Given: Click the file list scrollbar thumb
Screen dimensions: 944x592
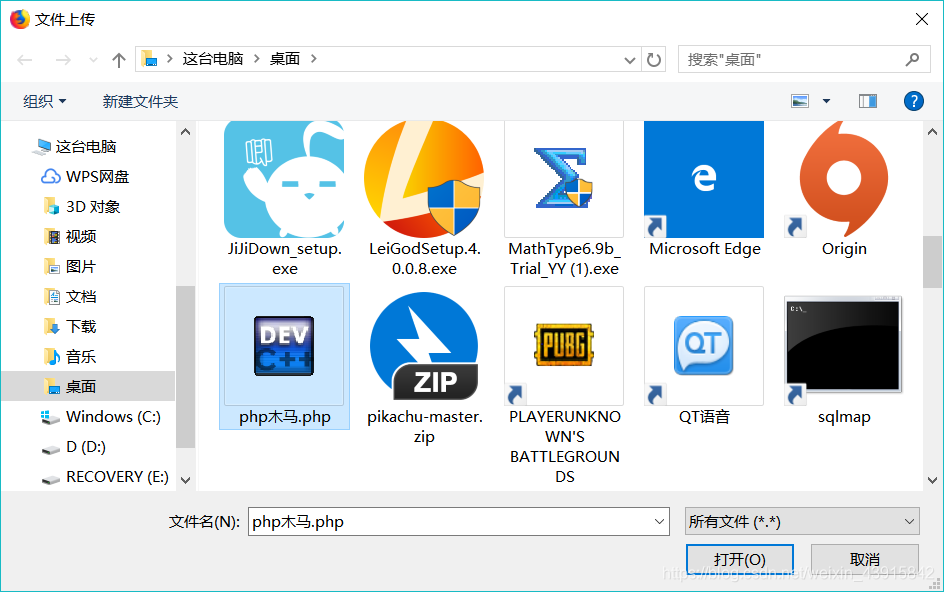Looking at the screenshot, I should (932, 262).
